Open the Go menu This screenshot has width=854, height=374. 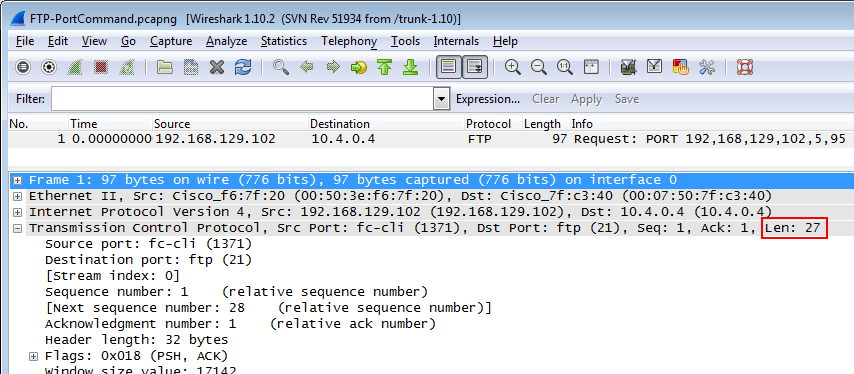(129, 41)
